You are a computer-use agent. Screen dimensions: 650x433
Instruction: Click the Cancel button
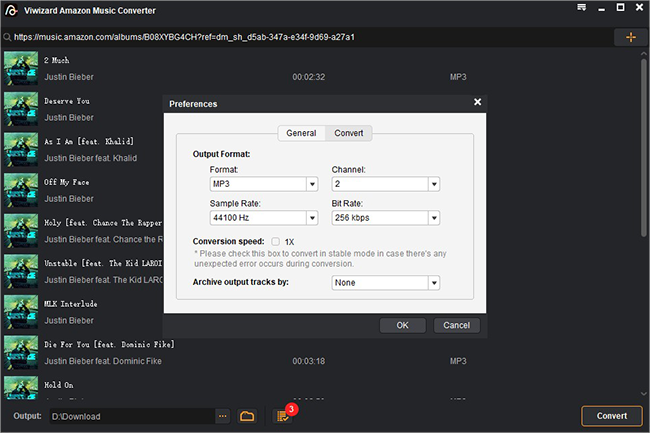pos(457,325)
